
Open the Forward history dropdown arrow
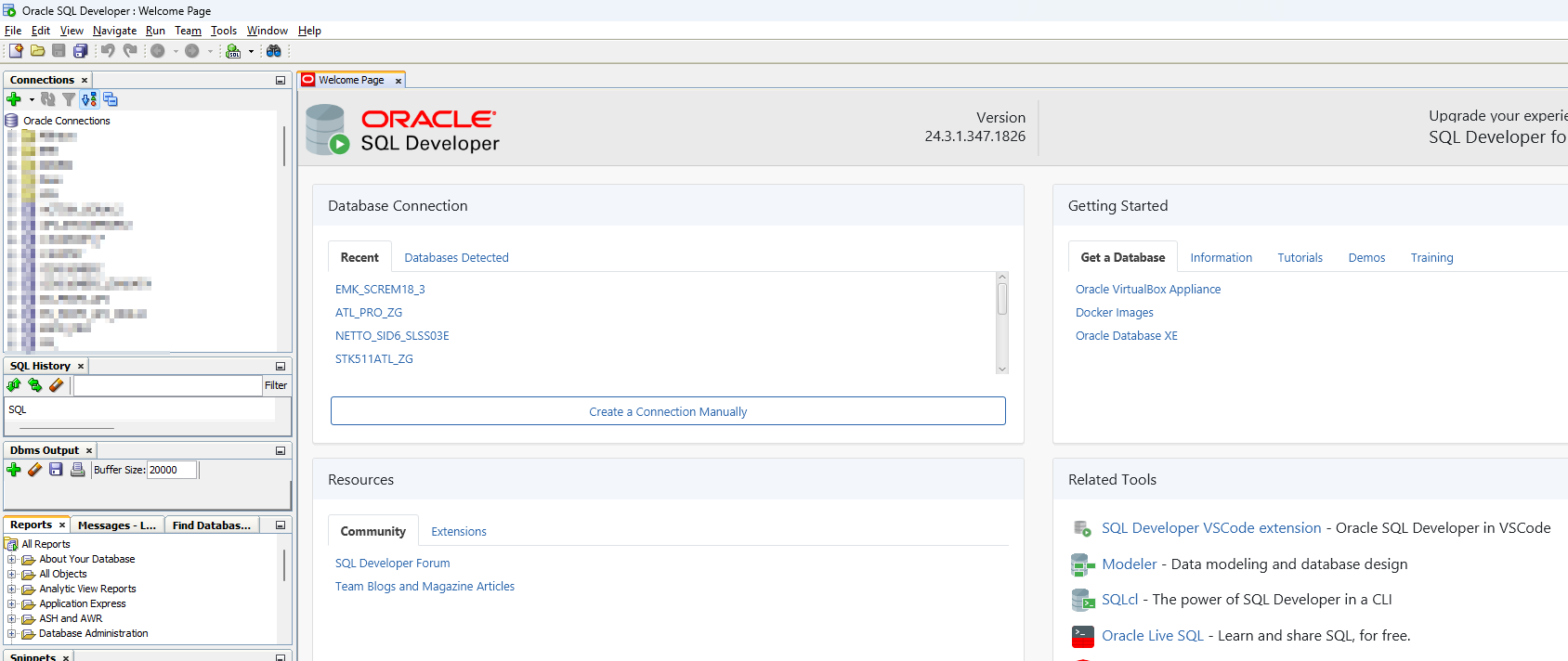point(210,51)
